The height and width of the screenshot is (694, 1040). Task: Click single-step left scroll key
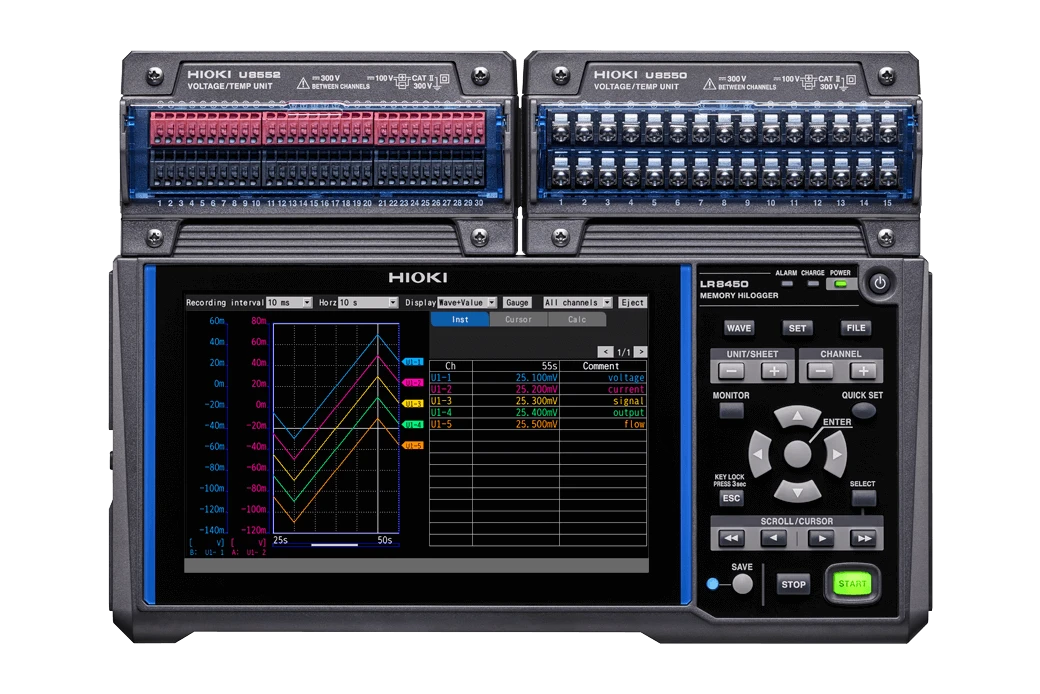pos(773,538)
